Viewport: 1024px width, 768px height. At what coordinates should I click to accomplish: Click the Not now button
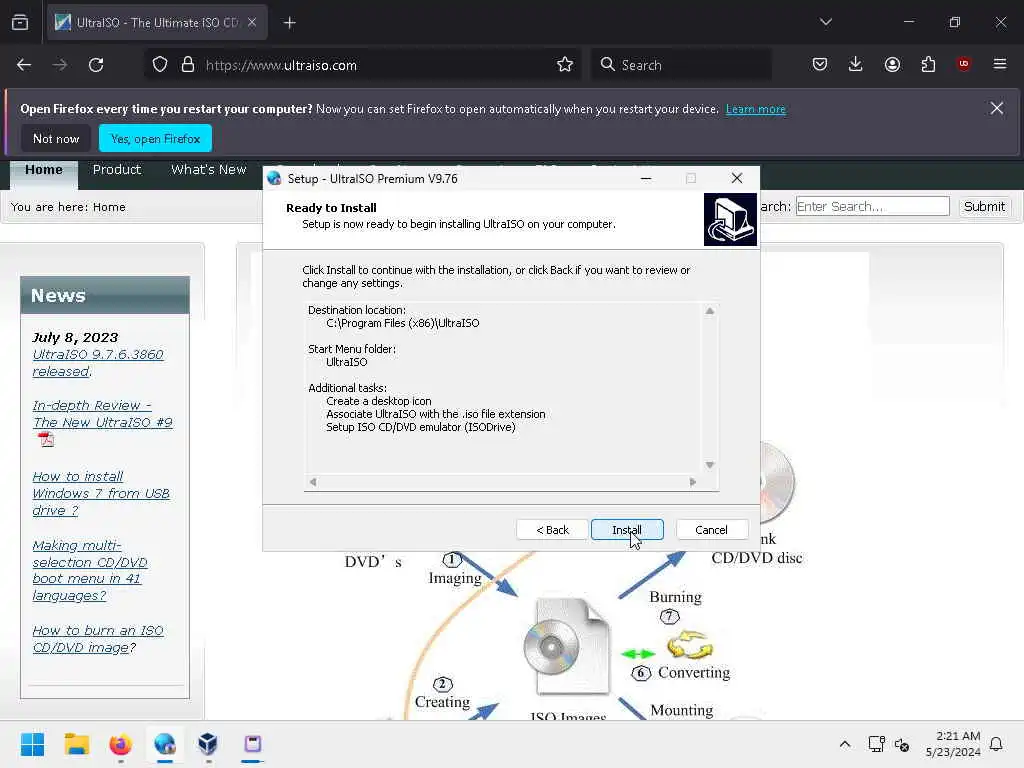point(56,138)
